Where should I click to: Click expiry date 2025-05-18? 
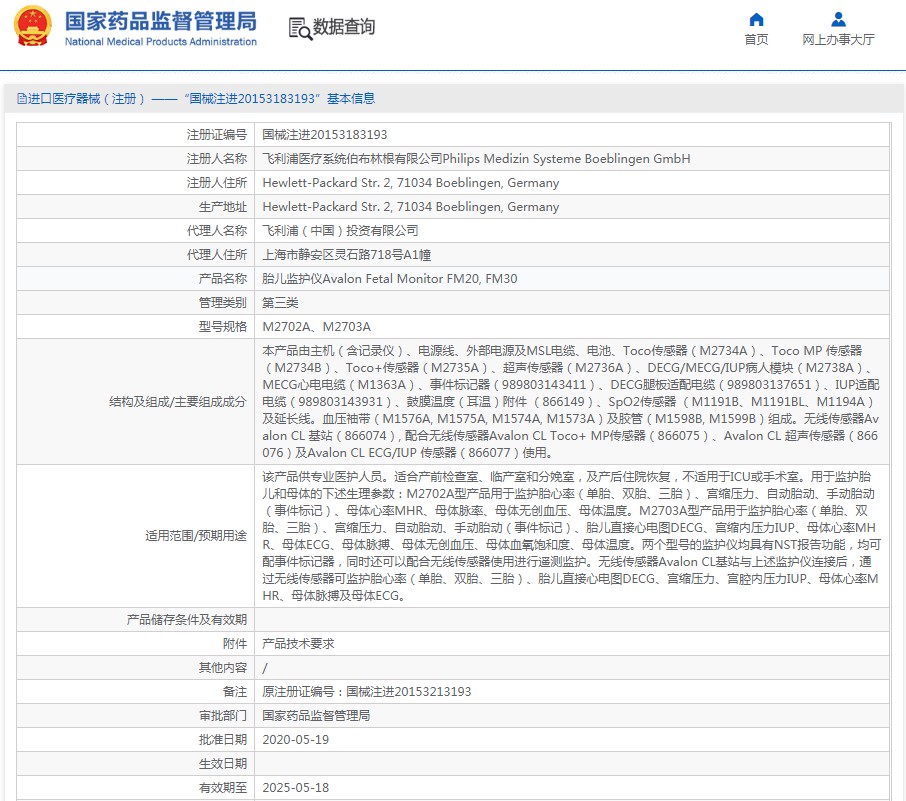click(x=295, y=788)
